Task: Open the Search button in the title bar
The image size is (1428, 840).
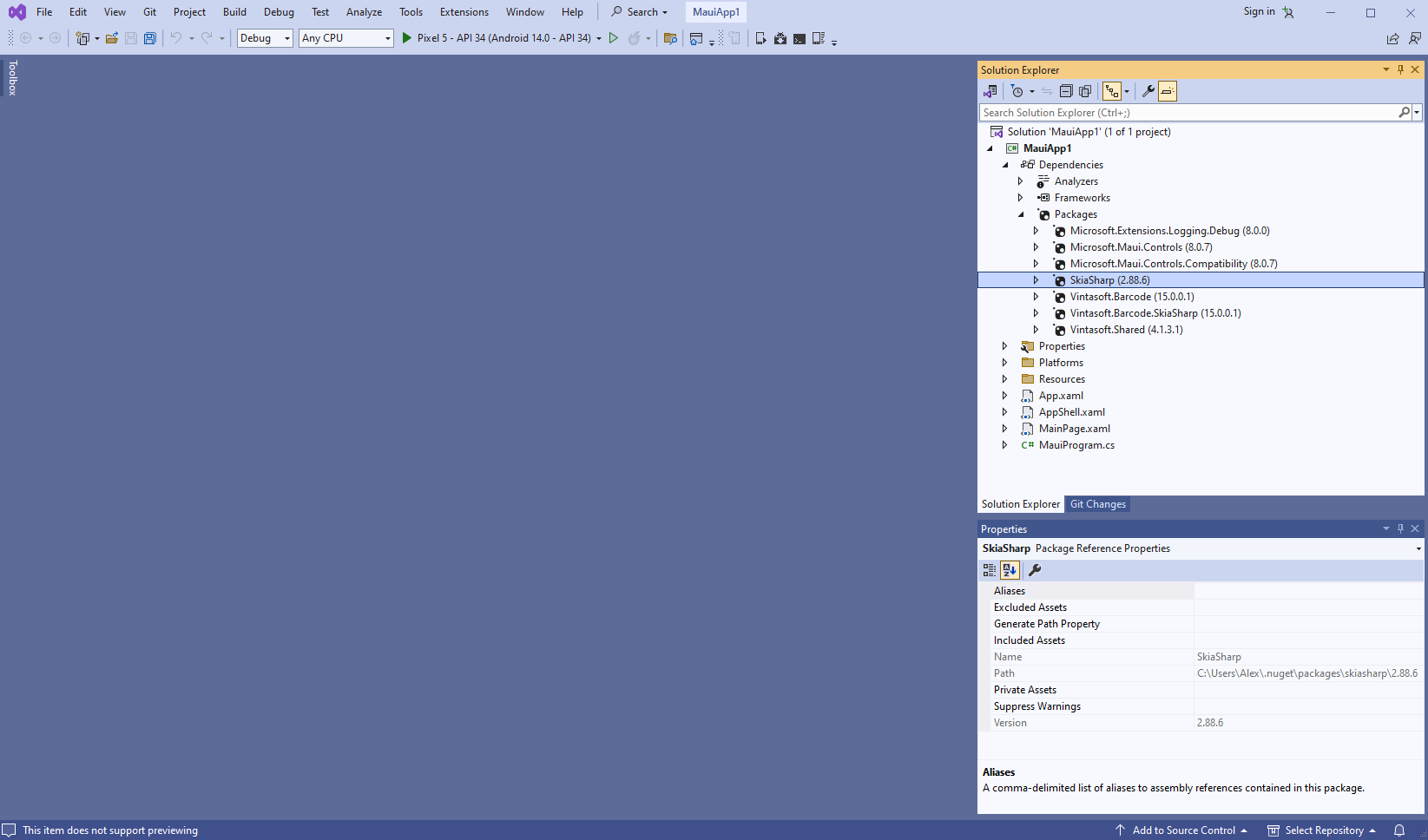Action: coord(639,12)
